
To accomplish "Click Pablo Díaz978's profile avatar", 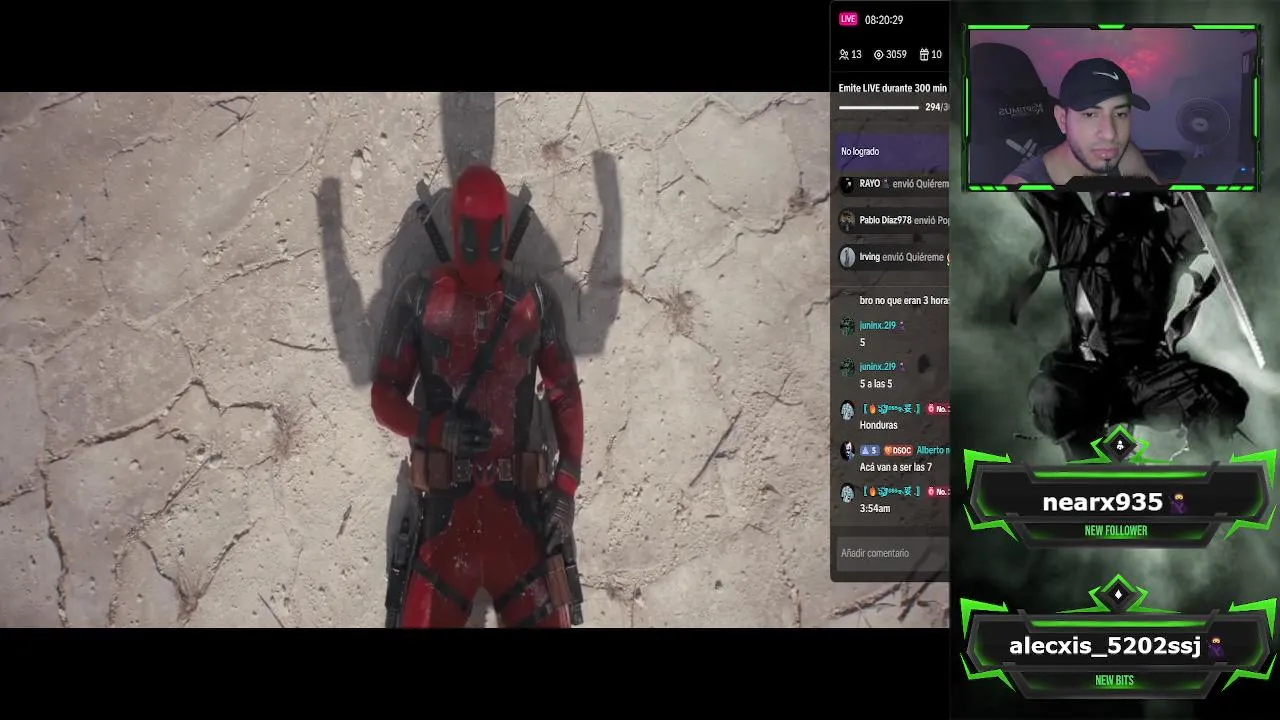I will pos(847,221).
